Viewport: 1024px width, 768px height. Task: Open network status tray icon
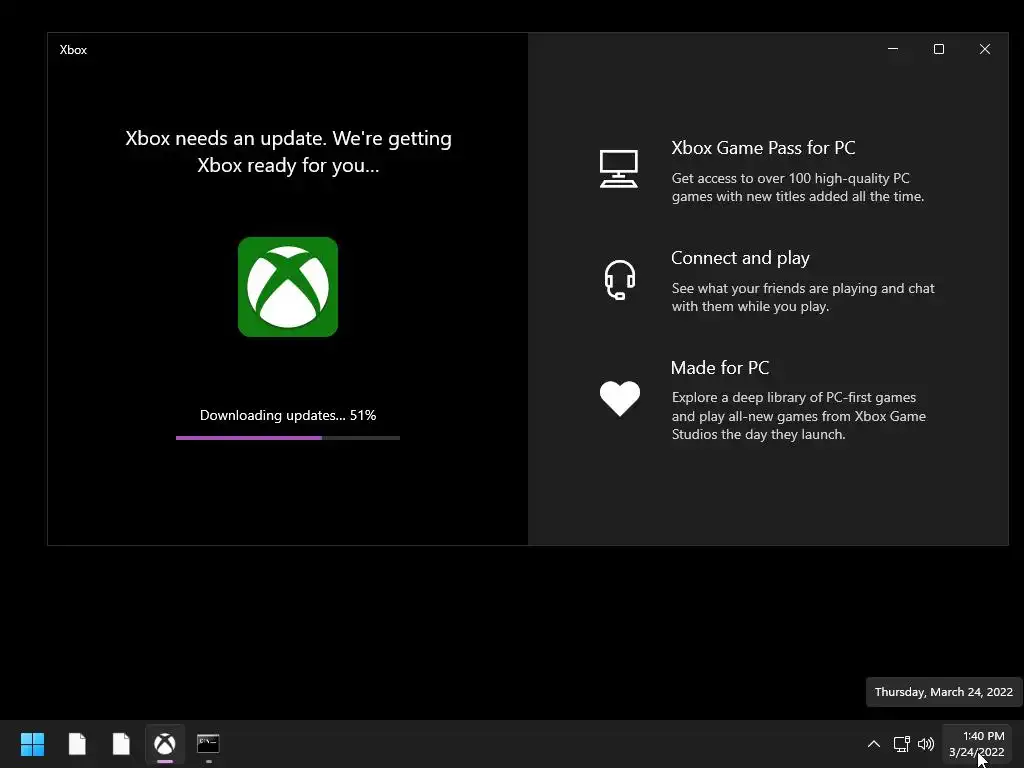point(901,744)
